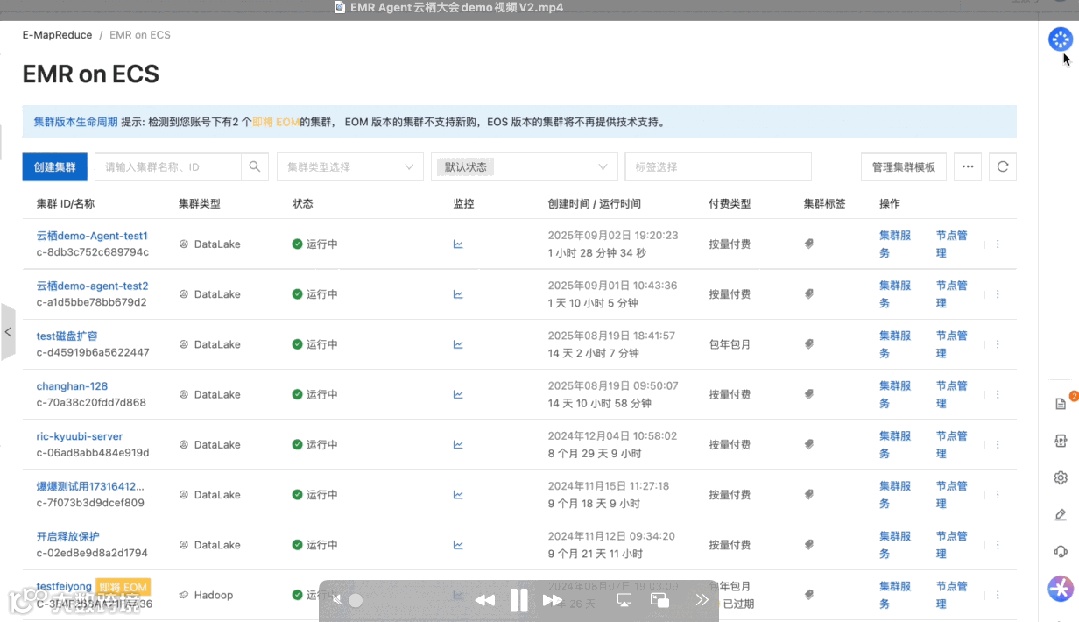The image size is (1079, 622).
Task: Rewind the video
Action: [484, 600]
